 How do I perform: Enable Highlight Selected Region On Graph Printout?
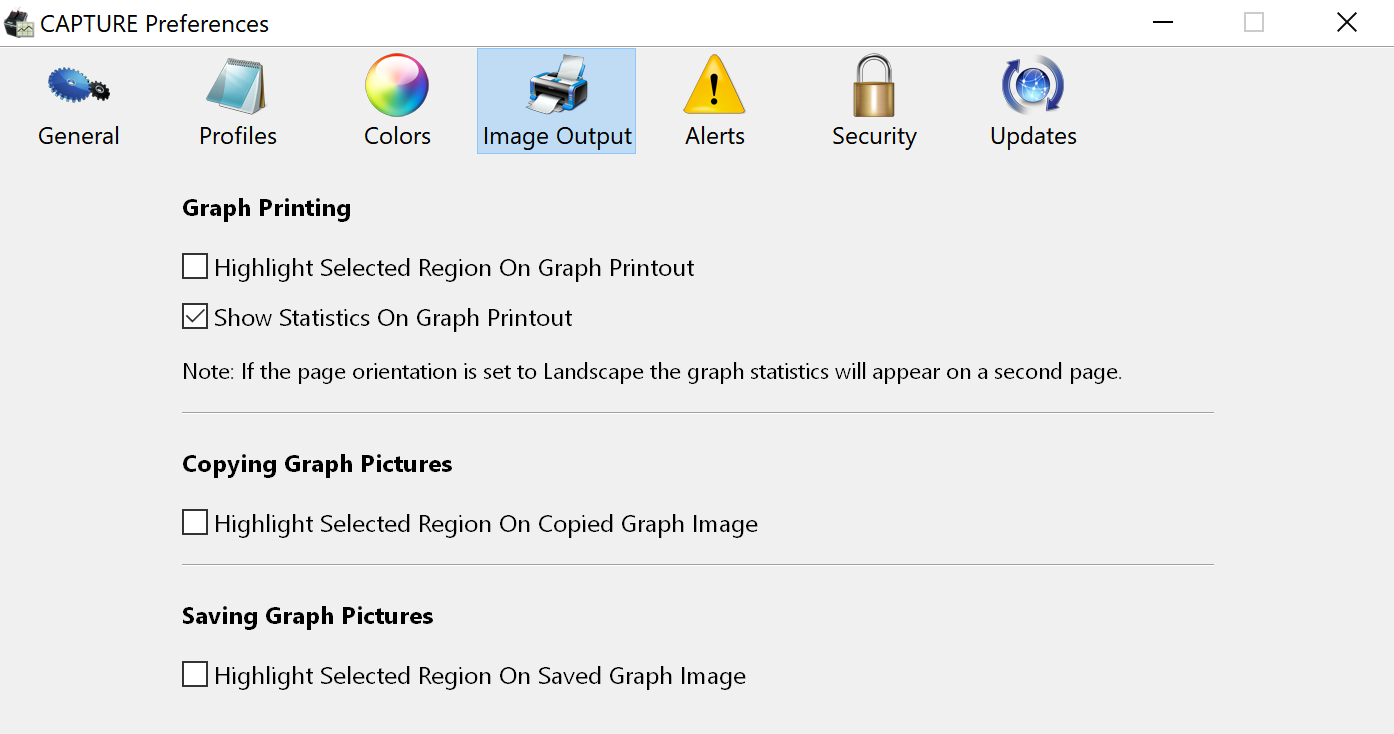[195, 267]
